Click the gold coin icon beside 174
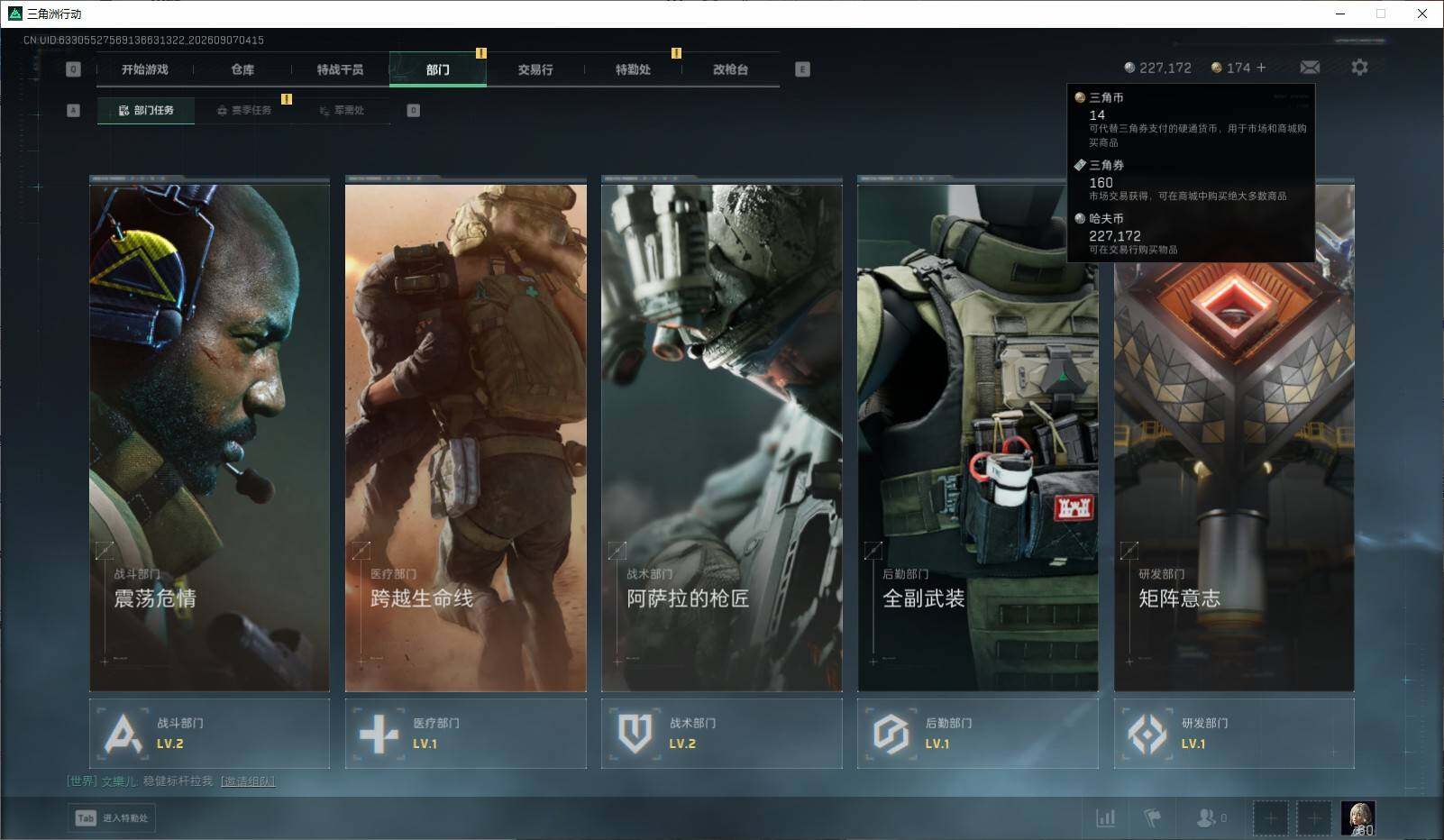The image size is (1444, 840). tap(1216, 68)
